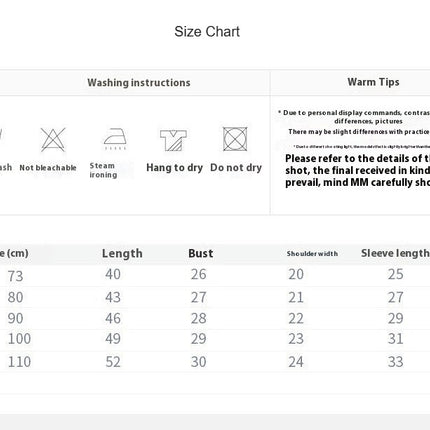Click the Length column header
This screenshot has height=430, width=430.
(x=122, y=253)
